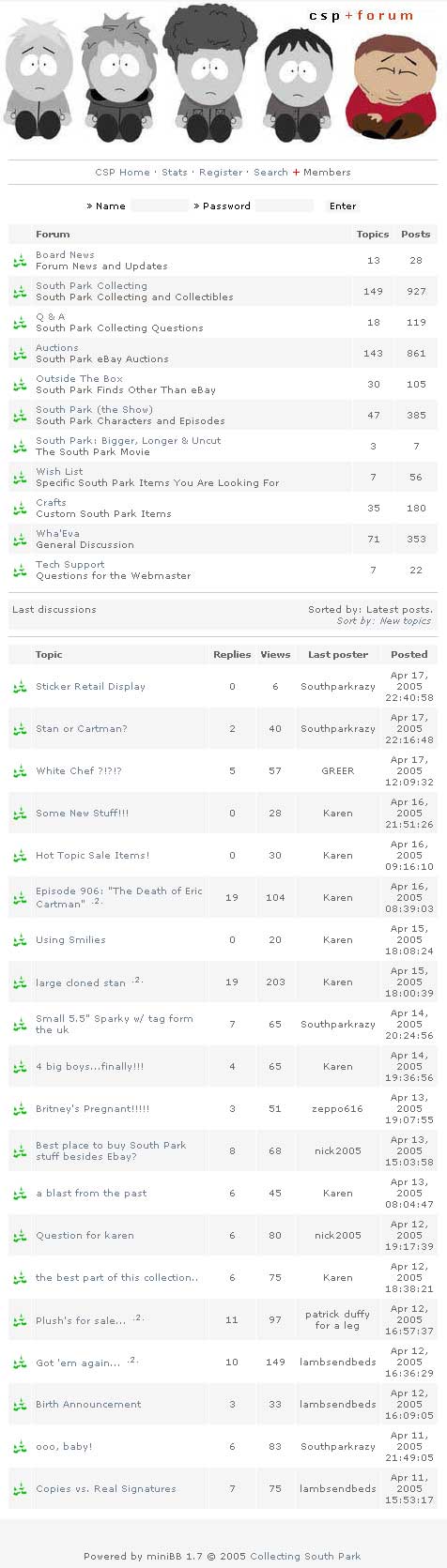
Task: Open the Stats menu link
Action: 175,173
